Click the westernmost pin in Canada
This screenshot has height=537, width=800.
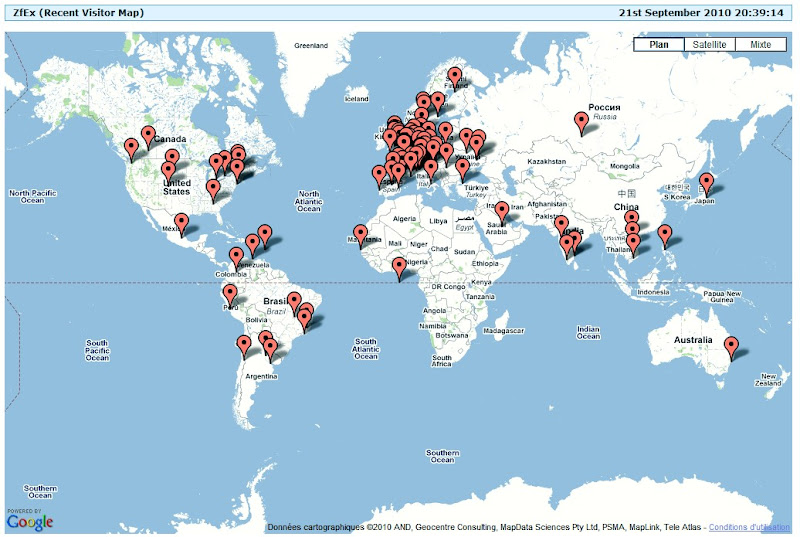(131, 150)
